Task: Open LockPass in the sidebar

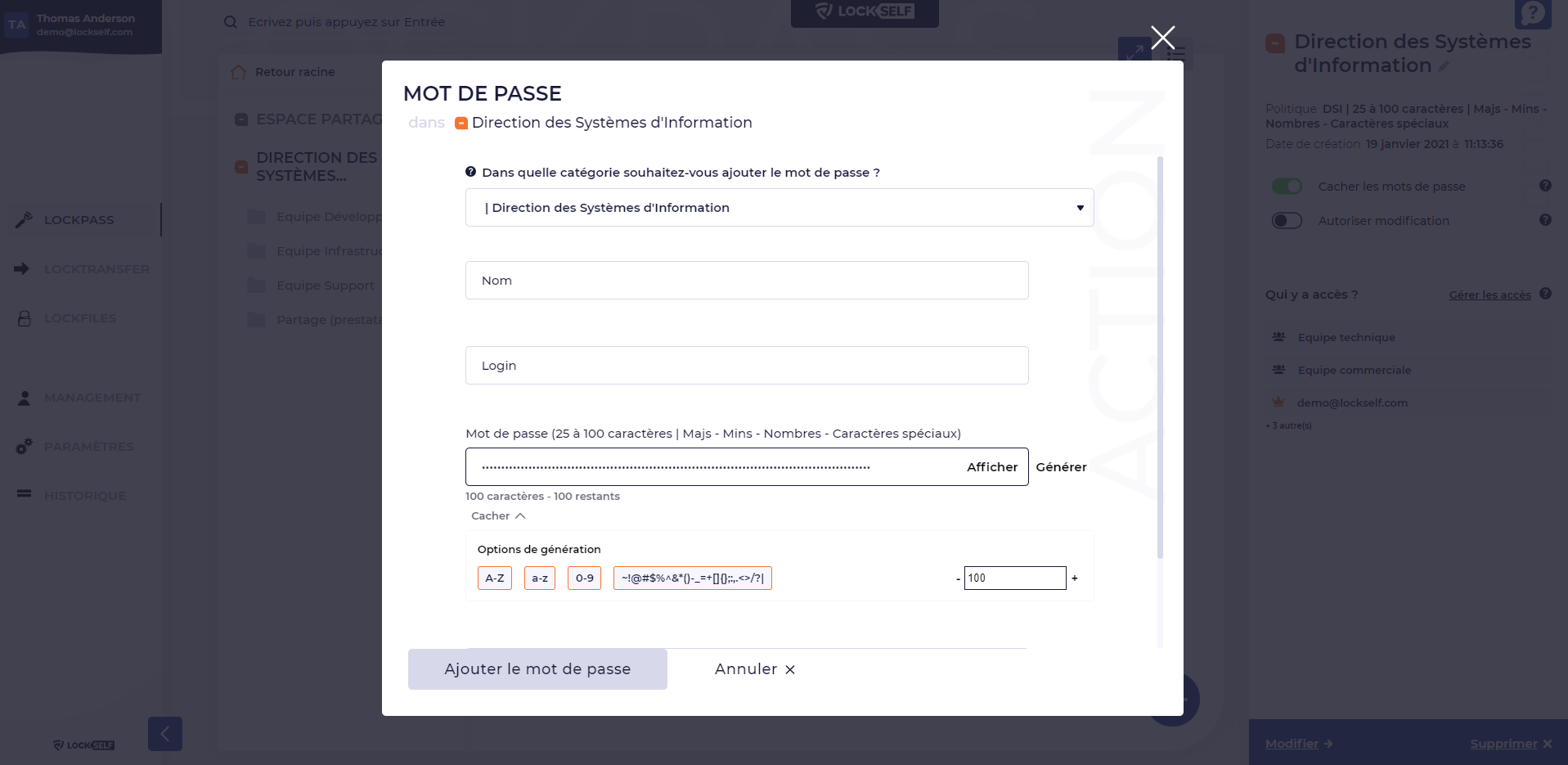Action: 79,220
